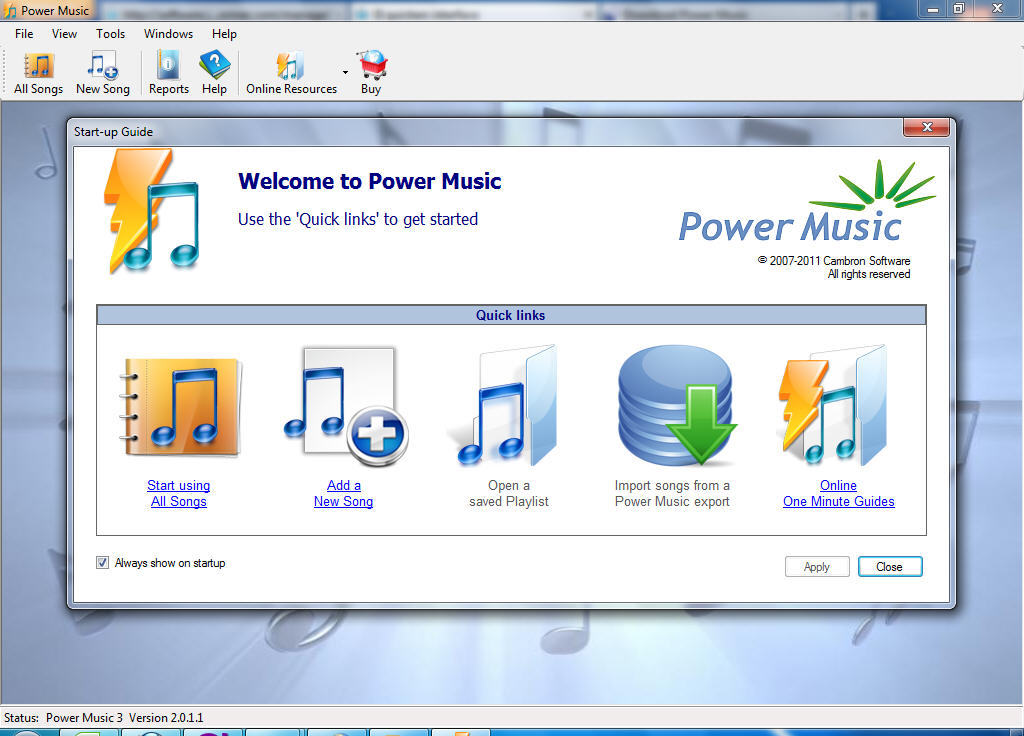Click the Apply button
This screenshot has height=736, width=1024.
tap(817, 567)
